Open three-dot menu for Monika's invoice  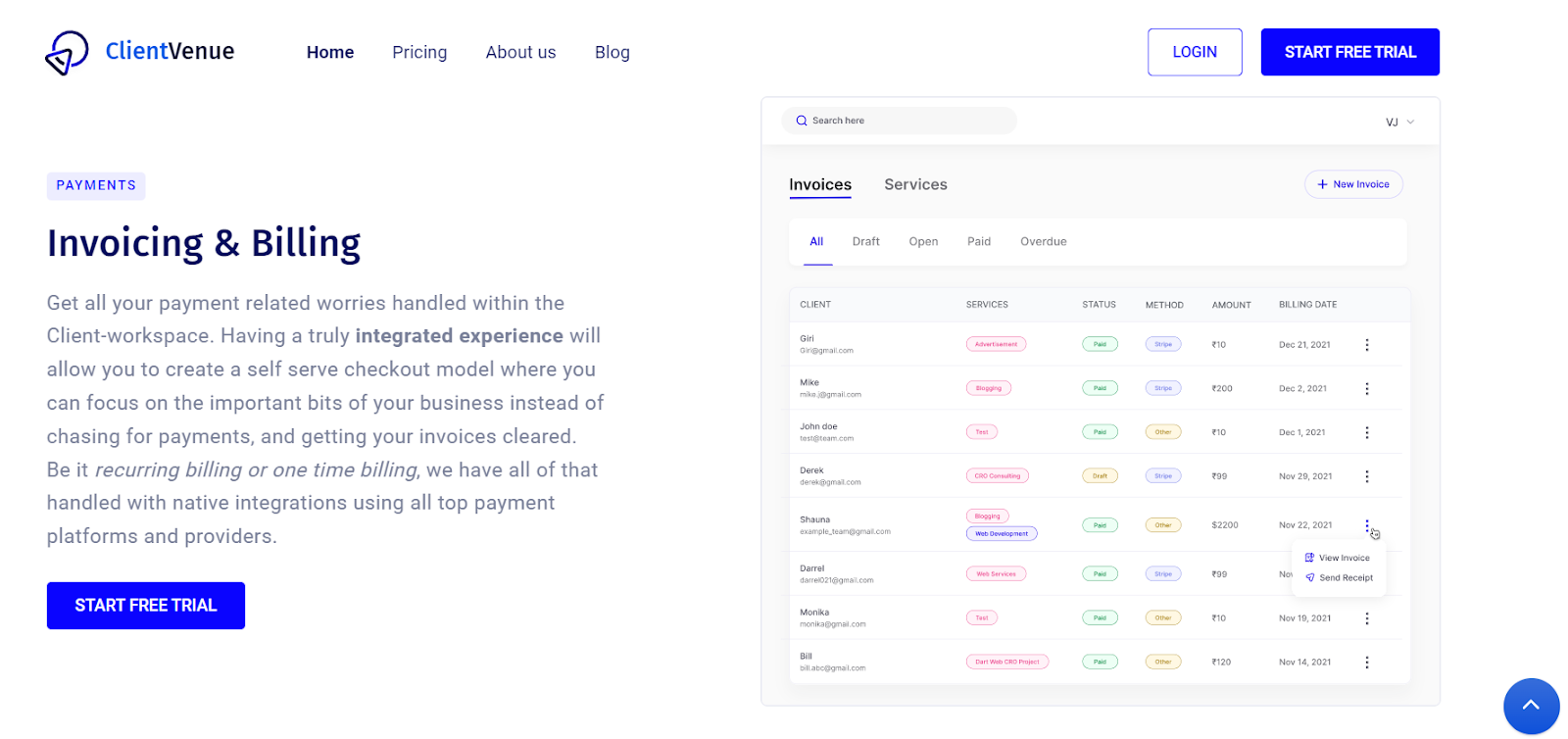[x=1367, y=618]
